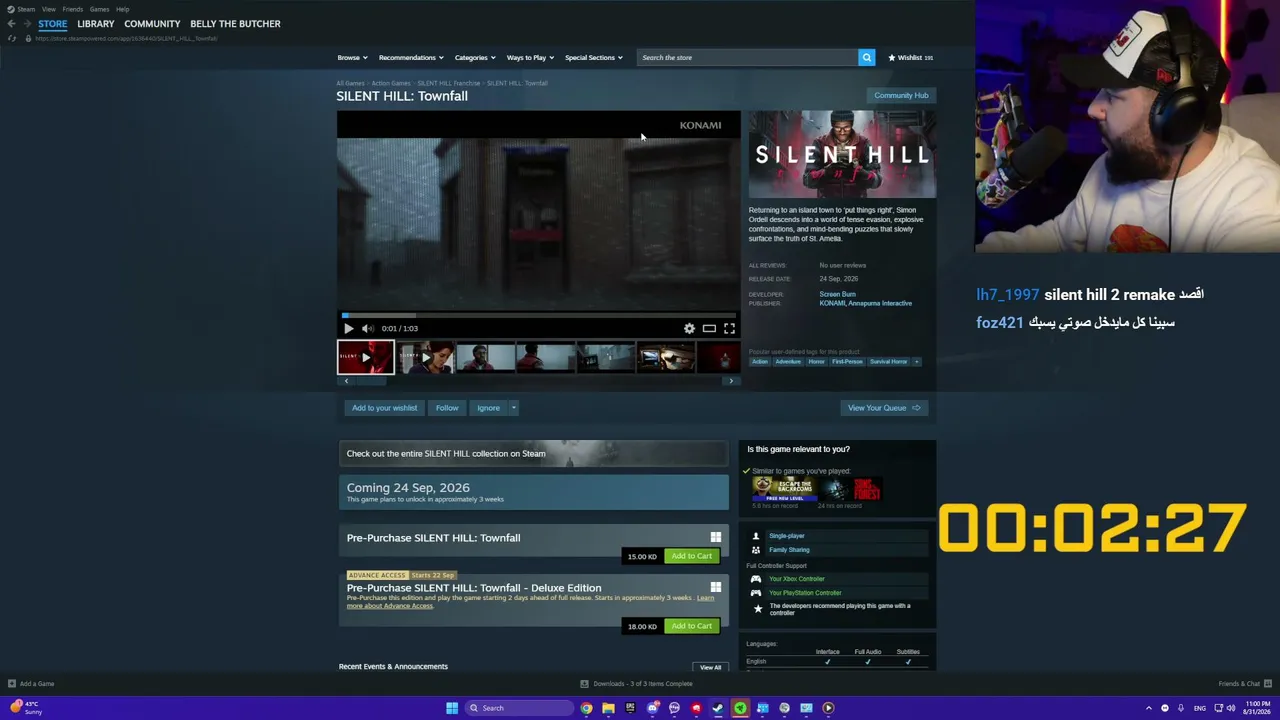Open Your PlayStation Controller support info
This screenshot has width=1280, height=720.
click(x=805, y=593)
